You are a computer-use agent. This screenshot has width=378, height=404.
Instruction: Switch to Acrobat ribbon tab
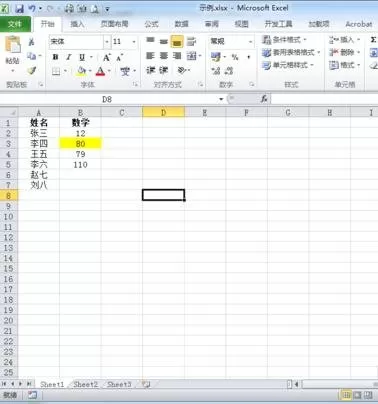click(x=359, y=24)
